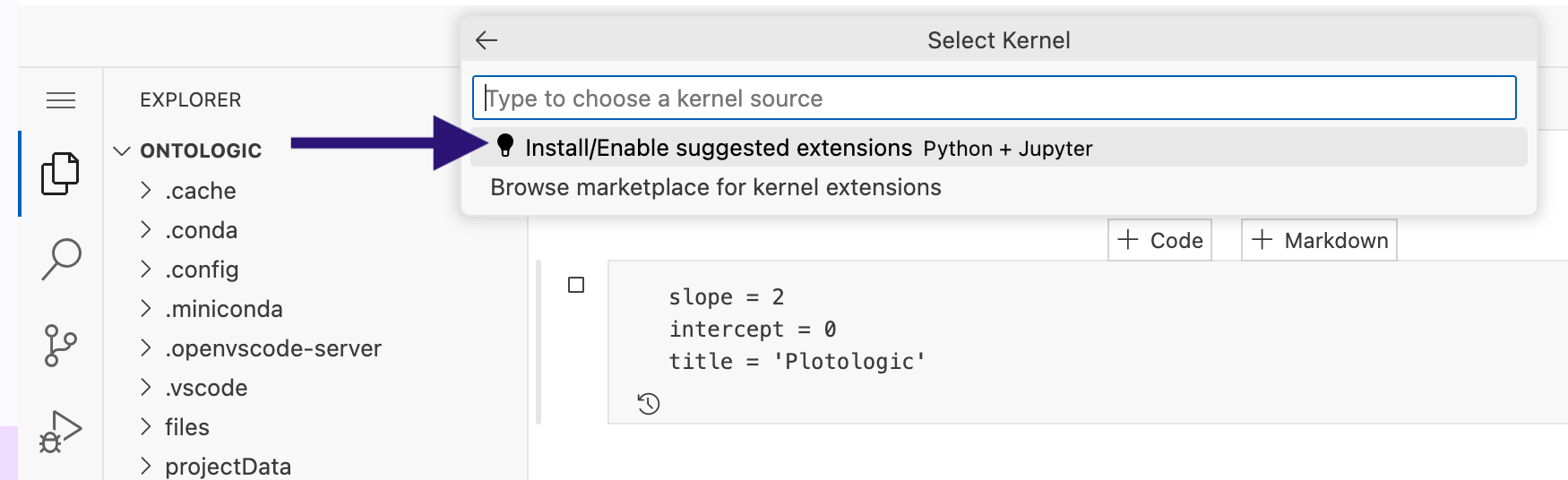
Task: Open the hamburger application menu
Action: coord(61,100)
